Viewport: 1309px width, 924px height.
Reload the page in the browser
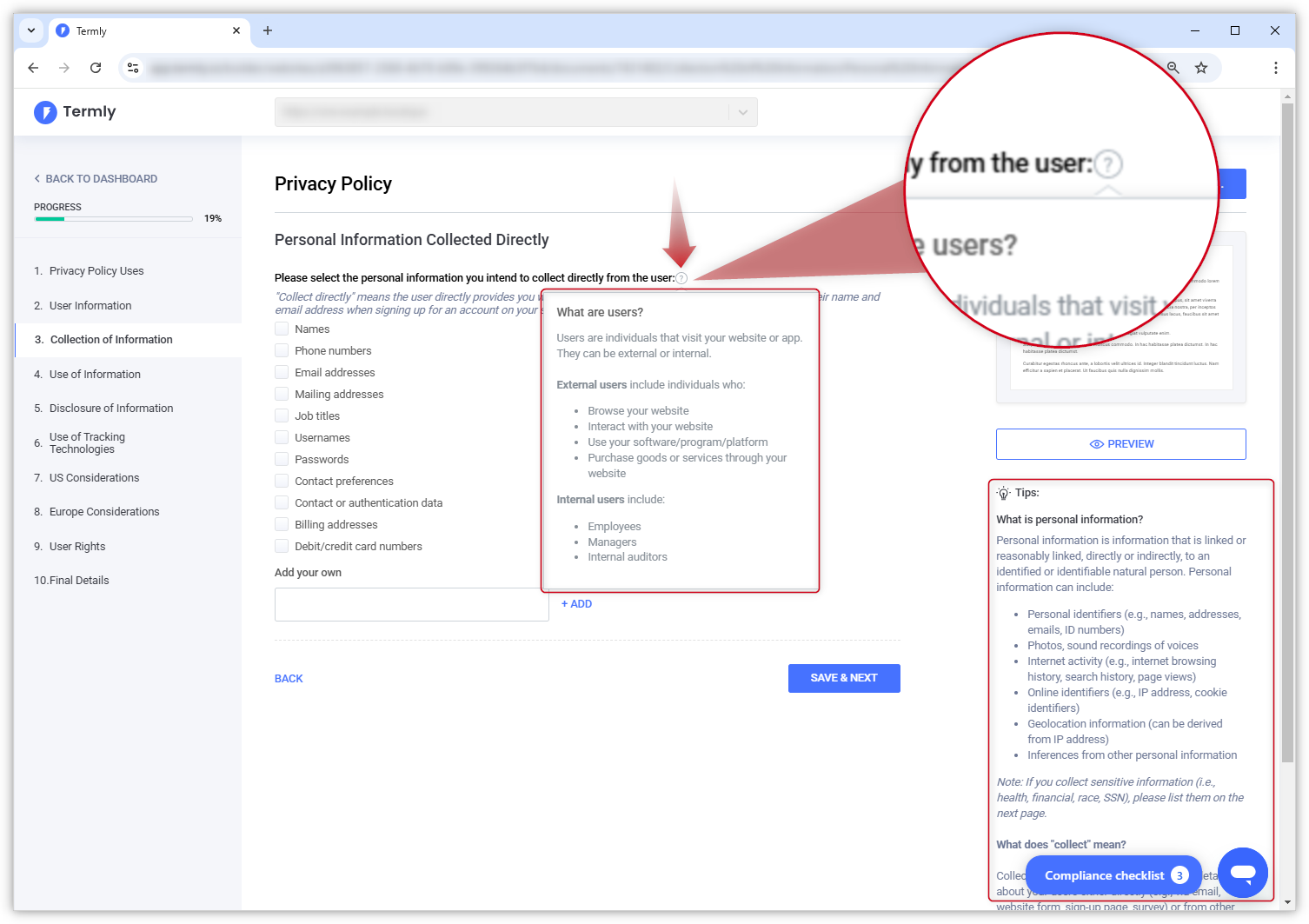96,67
